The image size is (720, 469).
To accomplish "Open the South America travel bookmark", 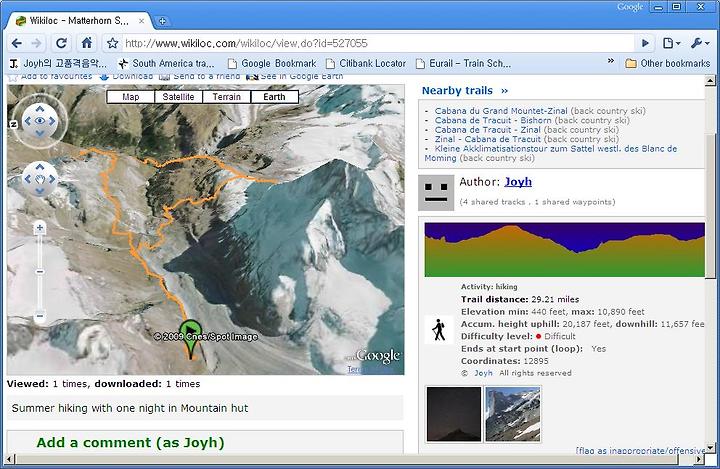I will tap(166, 63).
